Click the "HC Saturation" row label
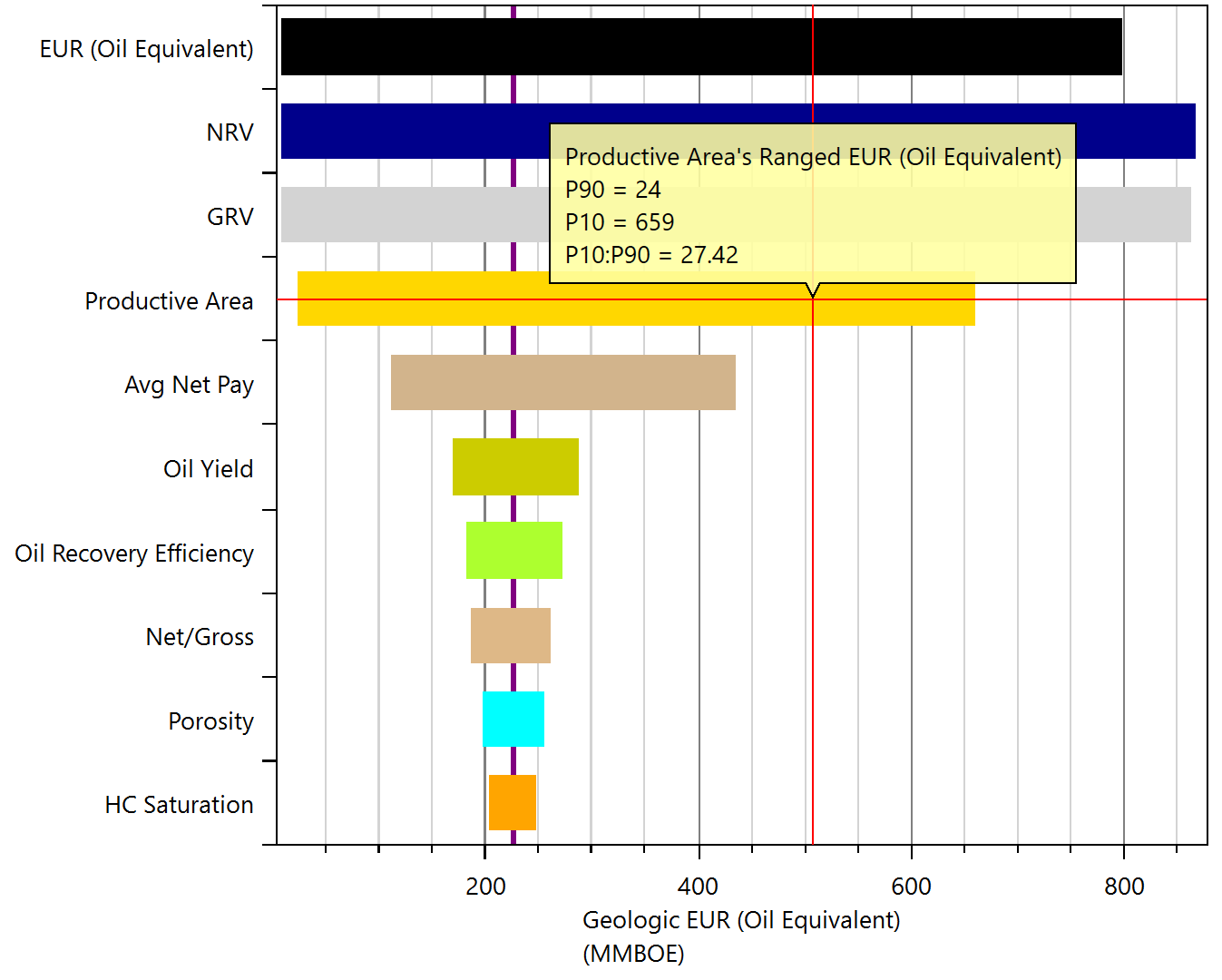 click(179, 805)
